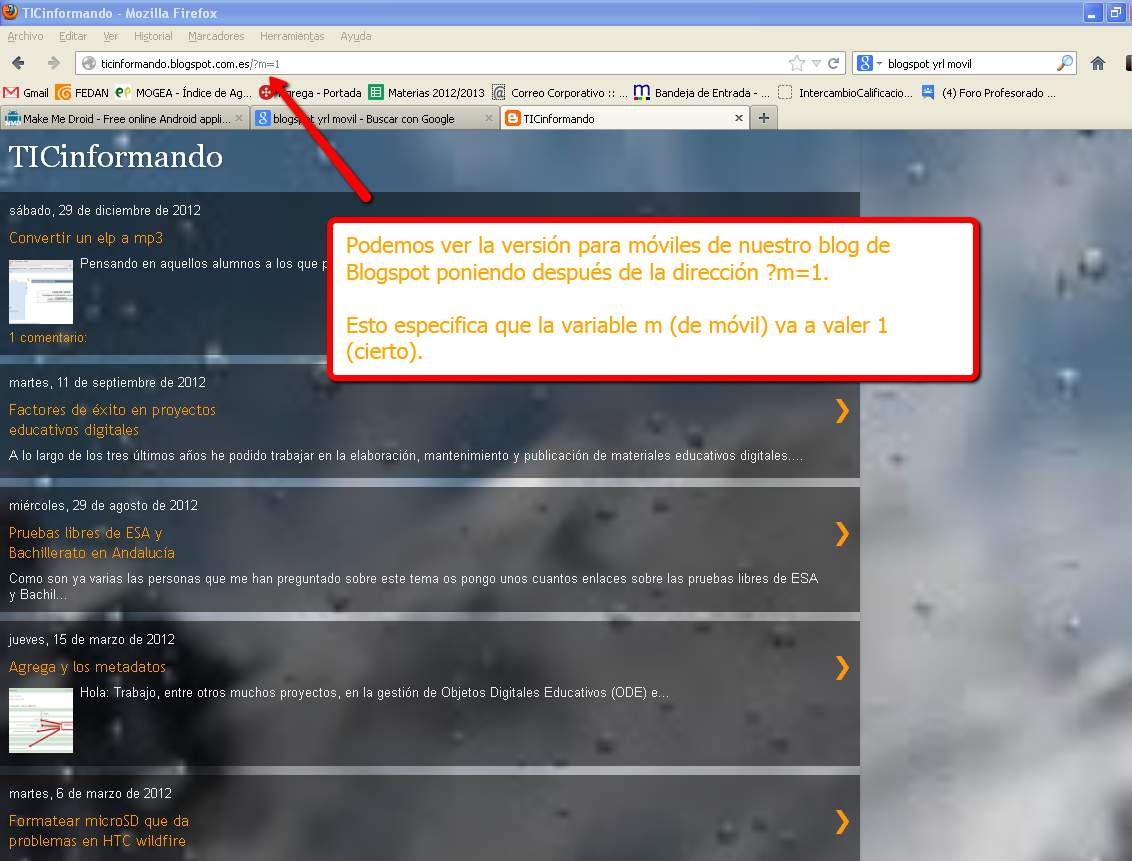Open the URL history dropdown arrow
The height and width of the screenshot is (861, 1132).
point(816,63)
